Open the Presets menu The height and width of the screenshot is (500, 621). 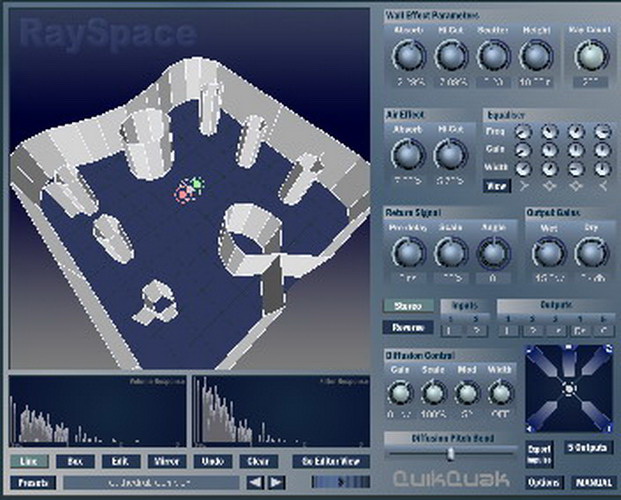[x=33, y=483]
